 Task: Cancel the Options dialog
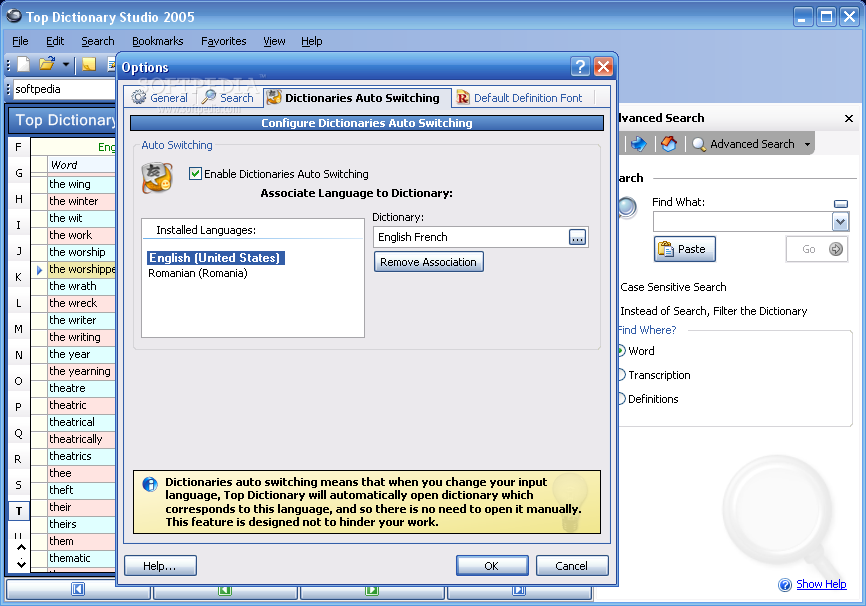pyautogui.click(x=572, y=566)
